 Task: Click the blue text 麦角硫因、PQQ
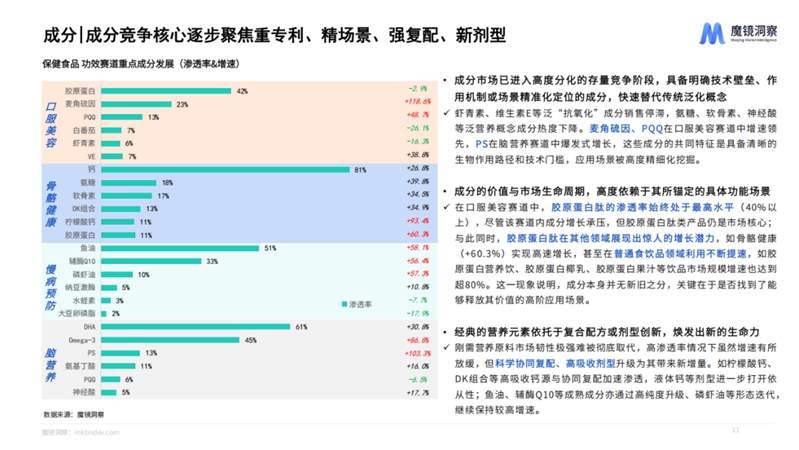(x=626, y=128)
